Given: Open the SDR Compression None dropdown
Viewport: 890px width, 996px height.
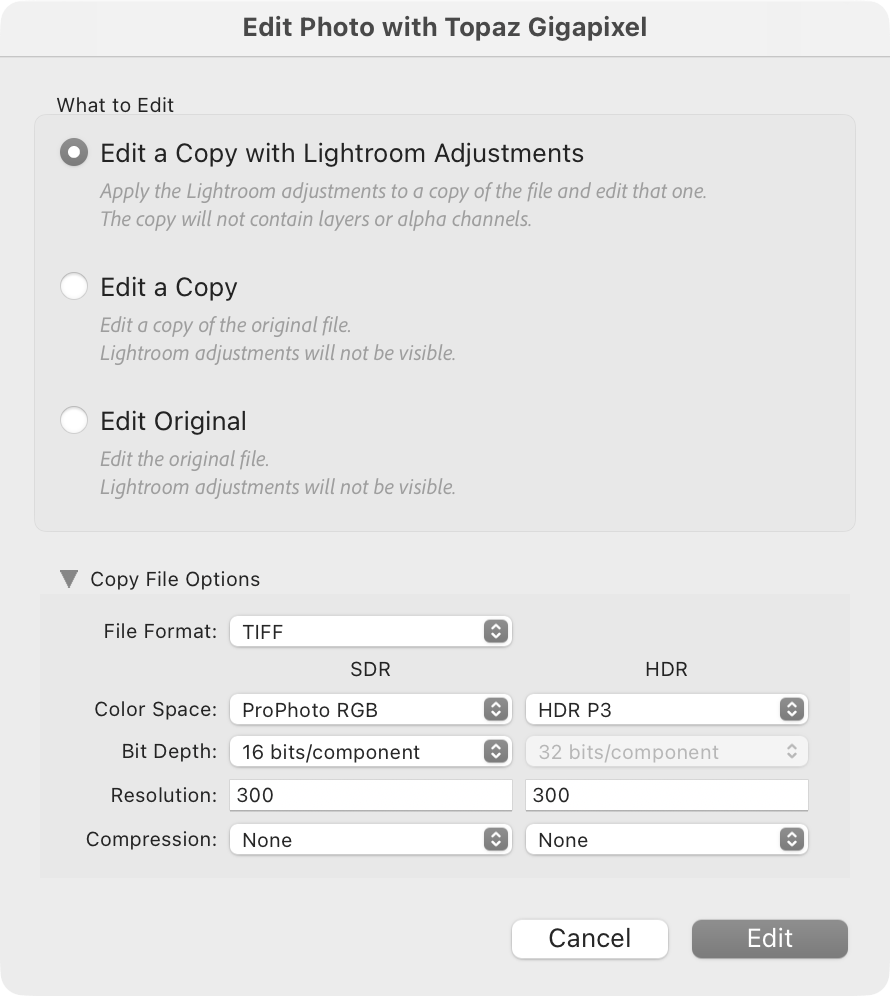Looking at the screenshot, I should pyautogui.click(x=370, y=840).
